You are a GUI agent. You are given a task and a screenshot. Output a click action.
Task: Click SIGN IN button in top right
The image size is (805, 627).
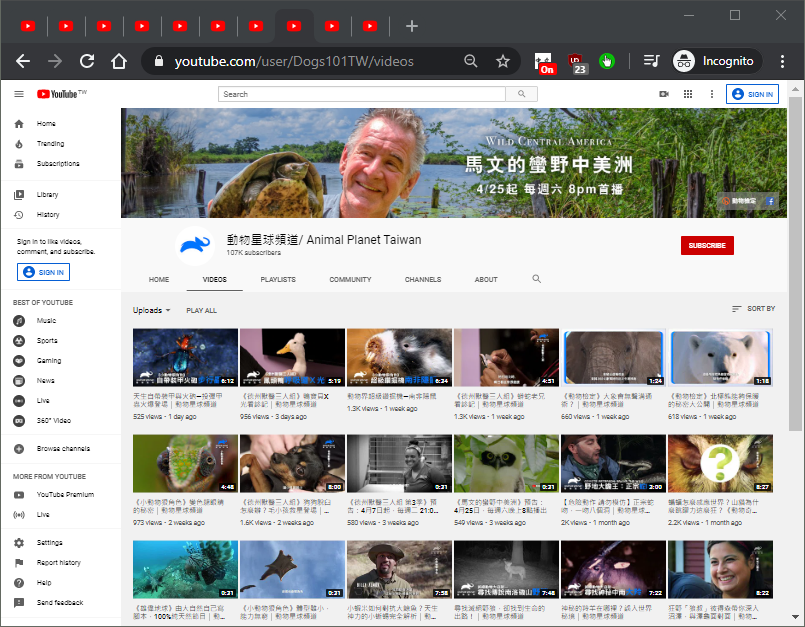point(752,94)
